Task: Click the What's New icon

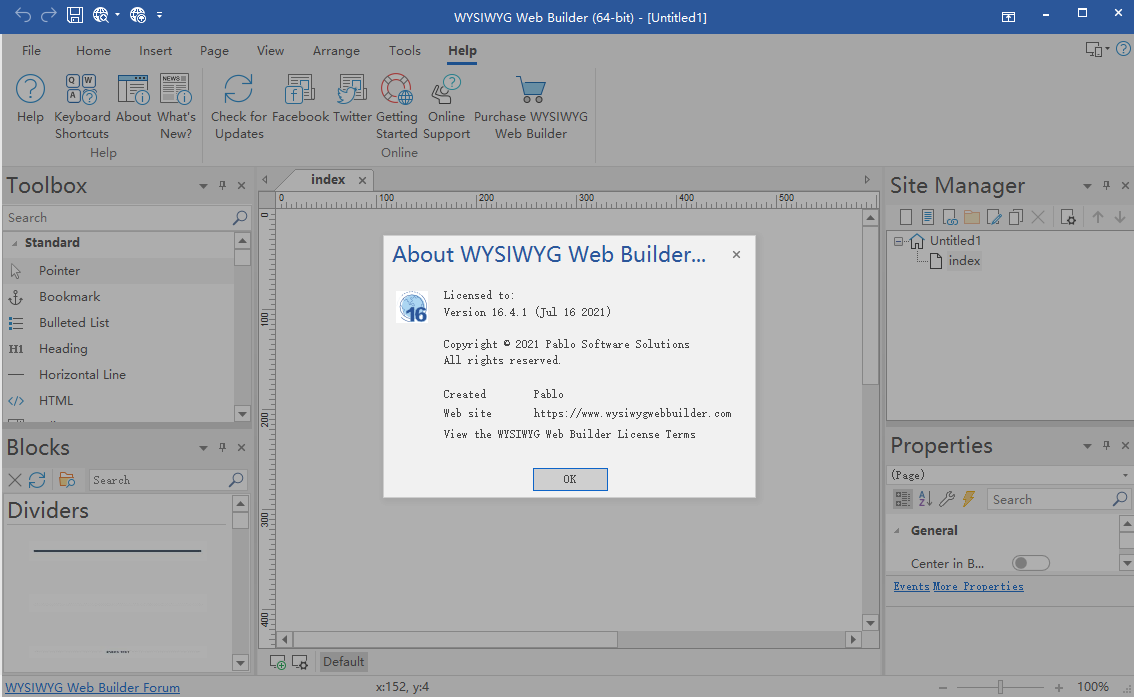Action: pyautogui.click(x=176, y=90)
